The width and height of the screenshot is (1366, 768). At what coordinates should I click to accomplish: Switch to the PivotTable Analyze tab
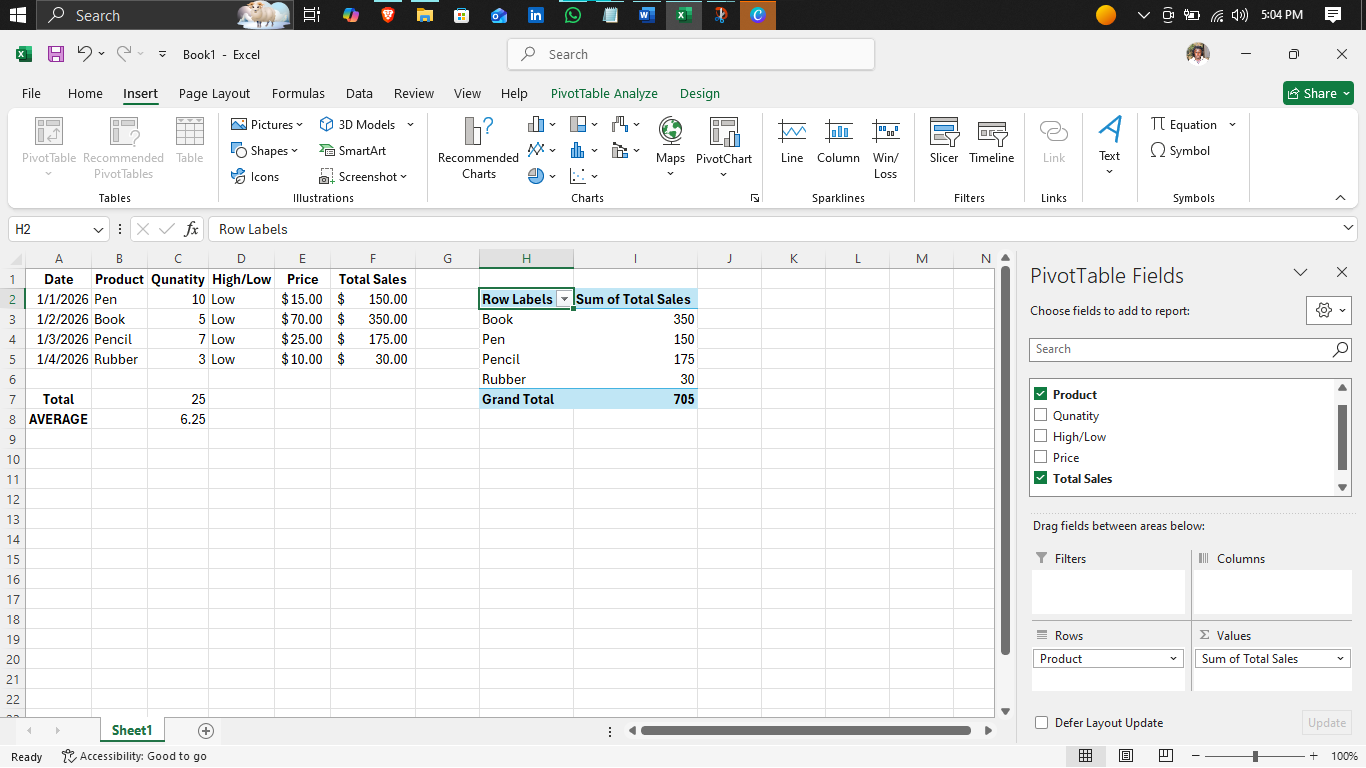tap(604, 93)
